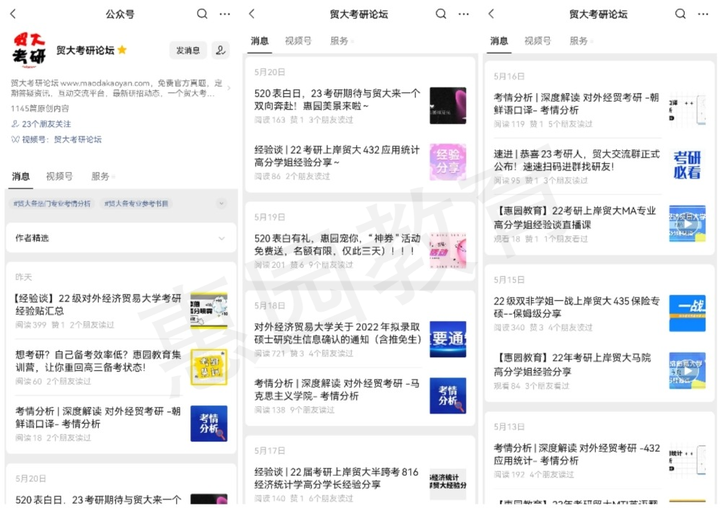Open the three-dot menu in the 公众号 header
This screenshot has height=508, width=720.
point(225,14)
